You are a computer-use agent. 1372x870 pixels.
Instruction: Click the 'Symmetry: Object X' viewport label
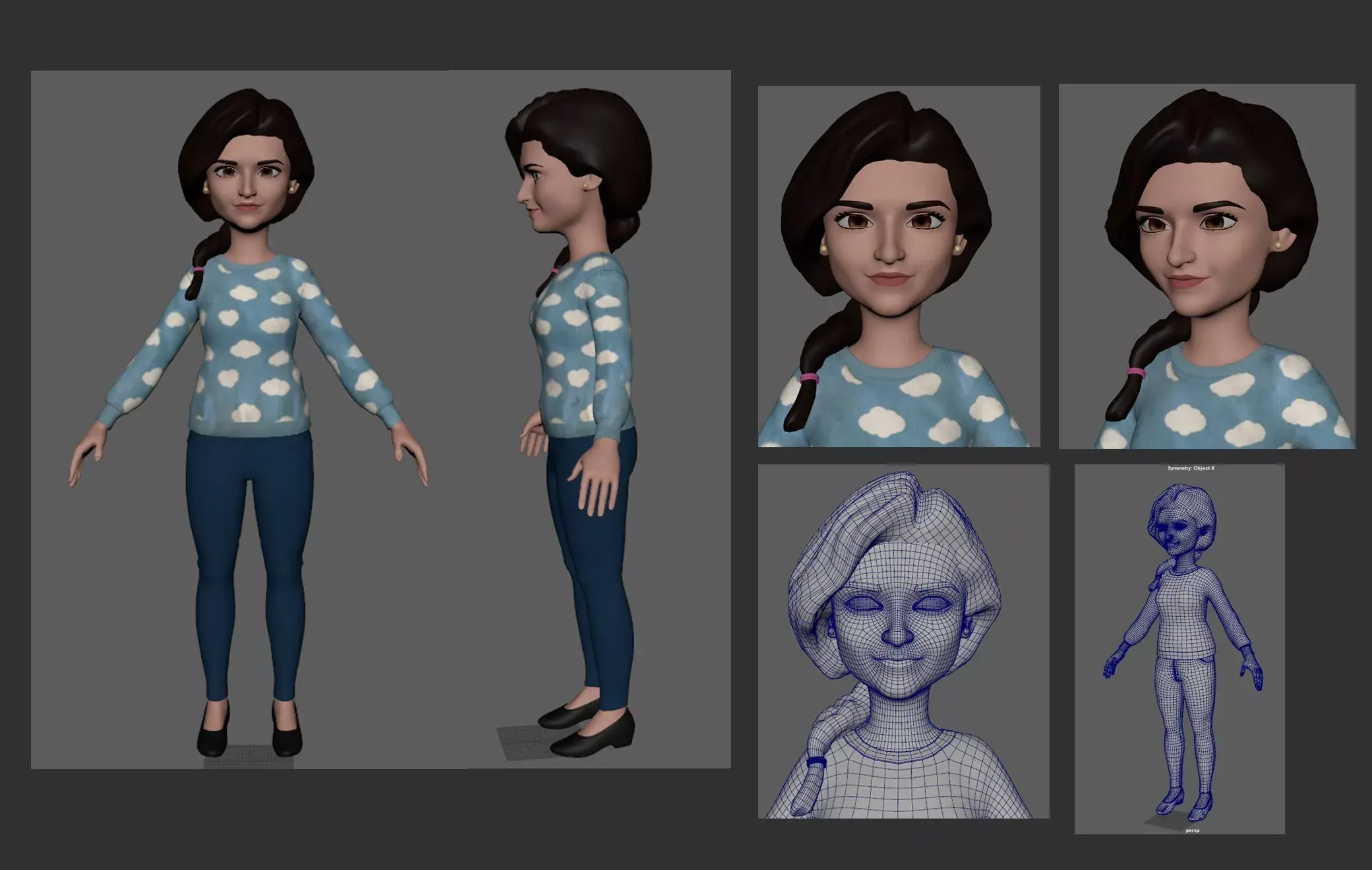1191,468
